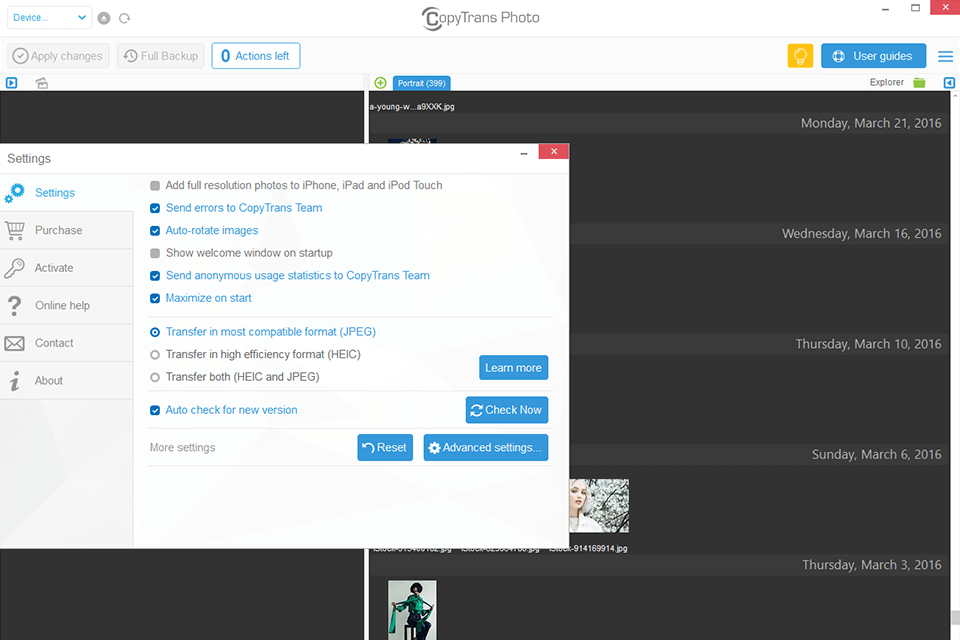This screenshot has height=640, width=960.
Task: Minimize the Settings dialog
Action: tap(523, 153)
